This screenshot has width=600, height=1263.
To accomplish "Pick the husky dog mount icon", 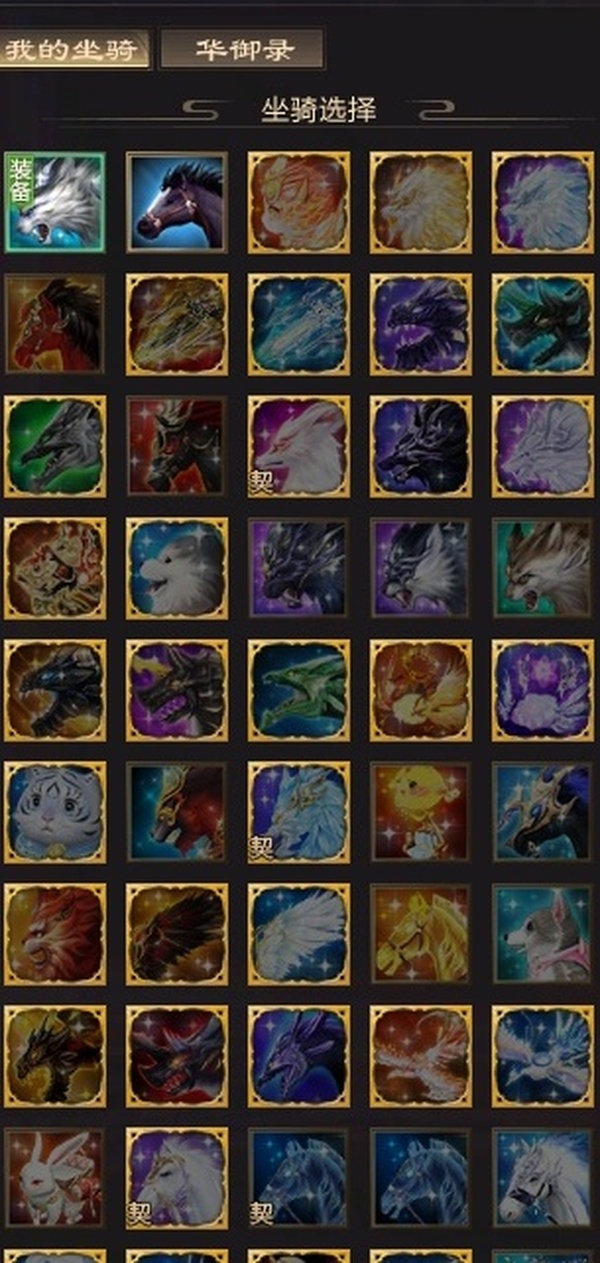I will [x=543, y=934].
